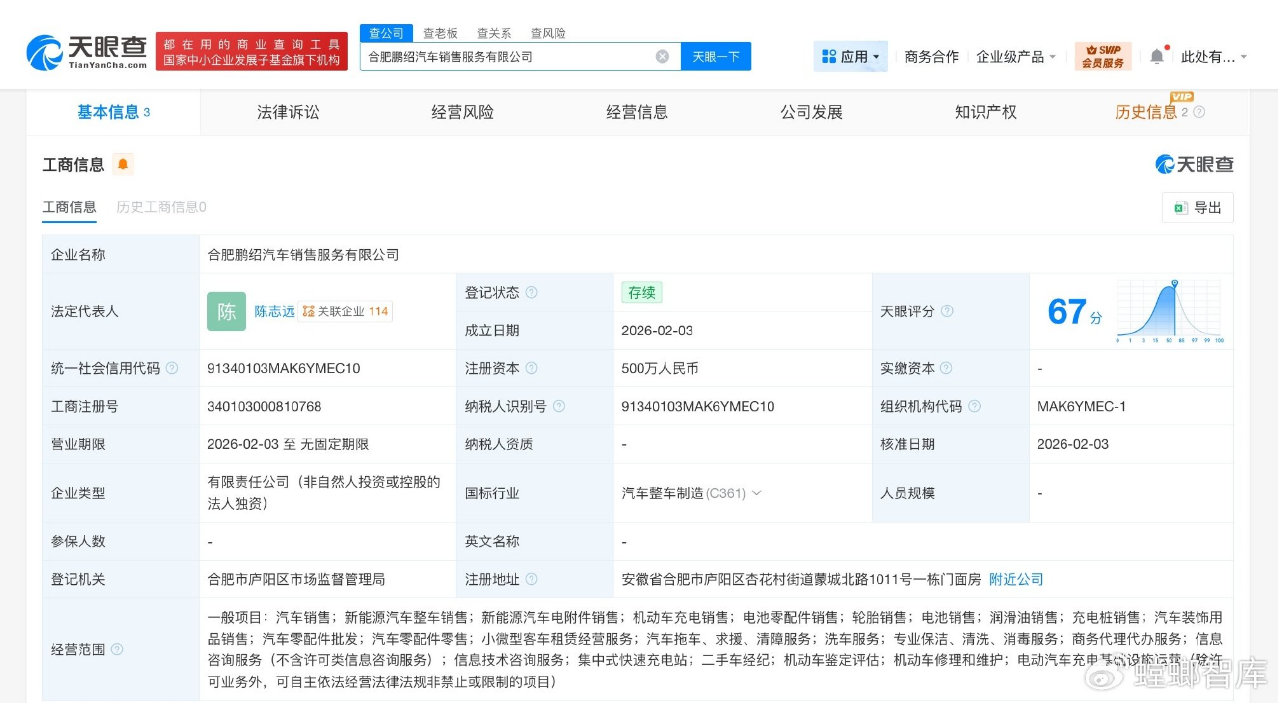
Task: Select the 查老板 search tab
Action: click(440, 32)
